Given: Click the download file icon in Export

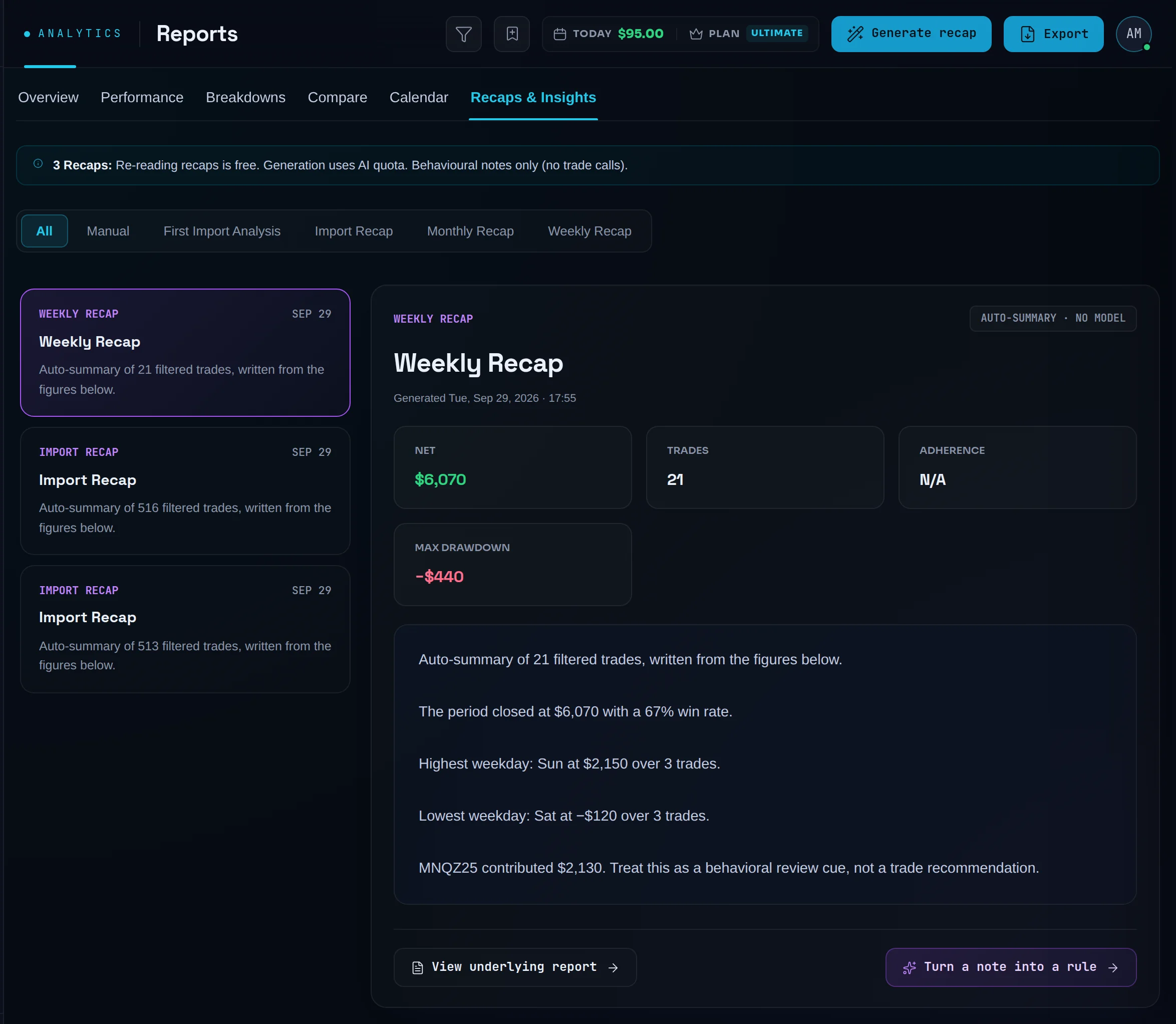Looking at the screenshot, I should pyautogui.click(x=1027, y=34).
